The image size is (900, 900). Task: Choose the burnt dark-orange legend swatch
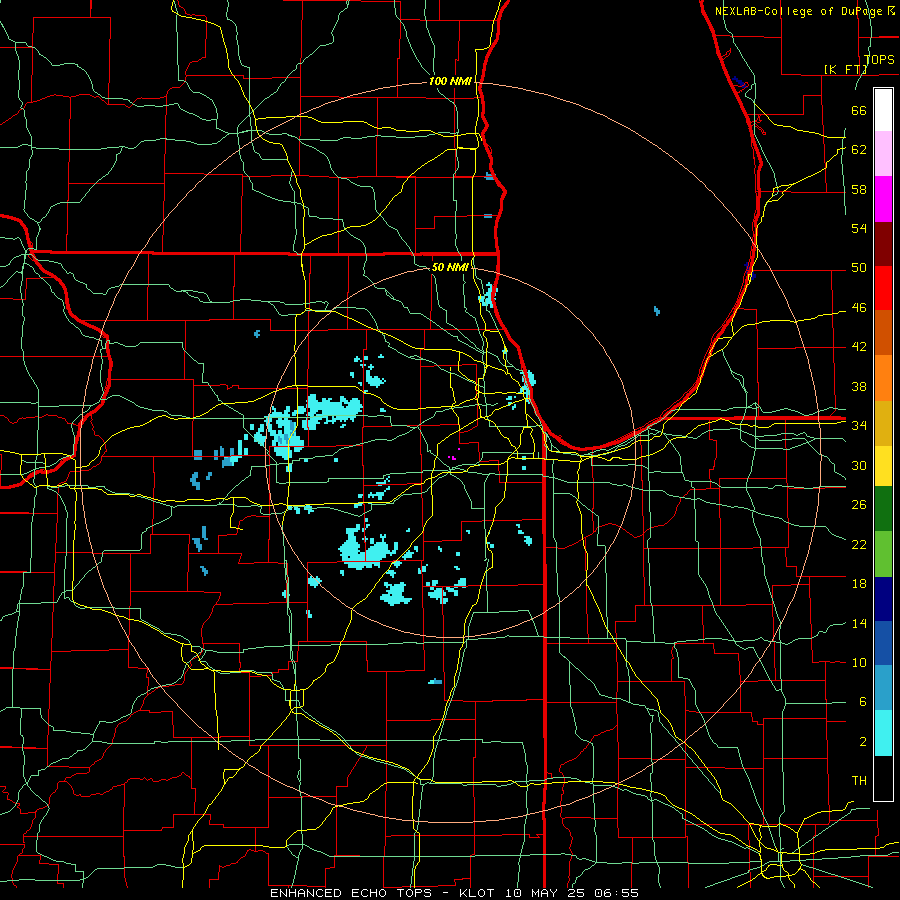coord(883,333)
